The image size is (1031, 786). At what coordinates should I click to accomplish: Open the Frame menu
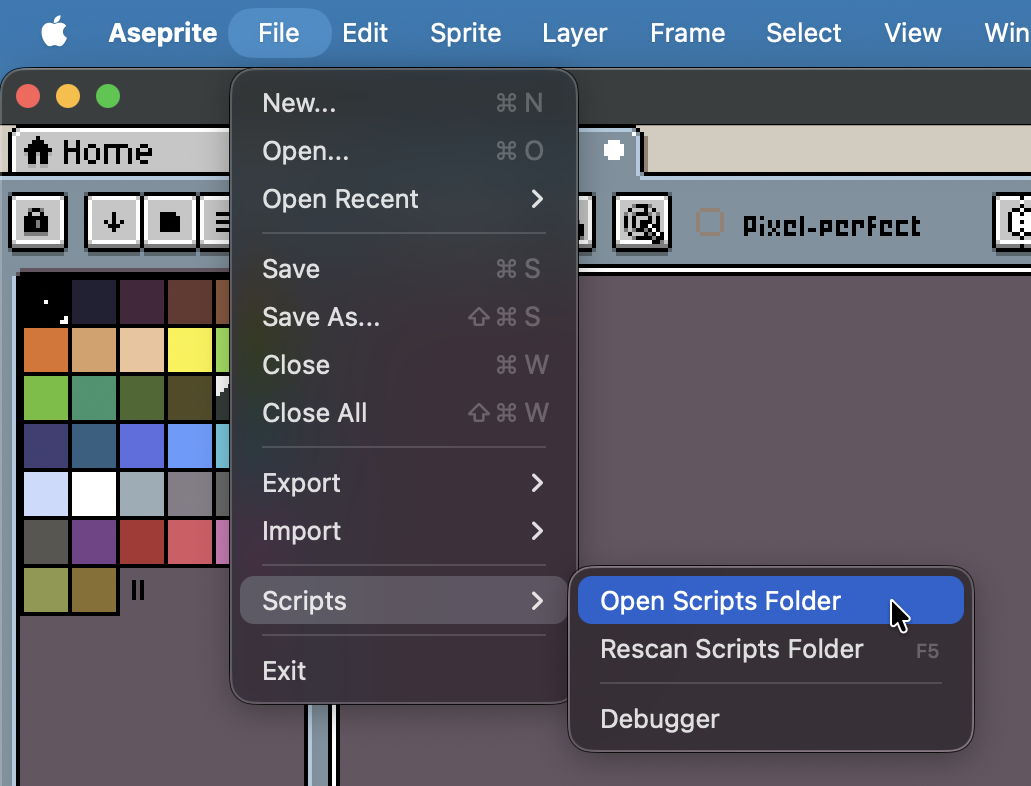tap(688, 32)
